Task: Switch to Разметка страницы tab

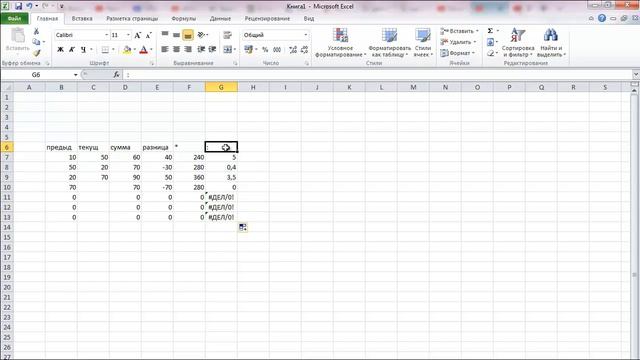Action: tap(132, 18)
